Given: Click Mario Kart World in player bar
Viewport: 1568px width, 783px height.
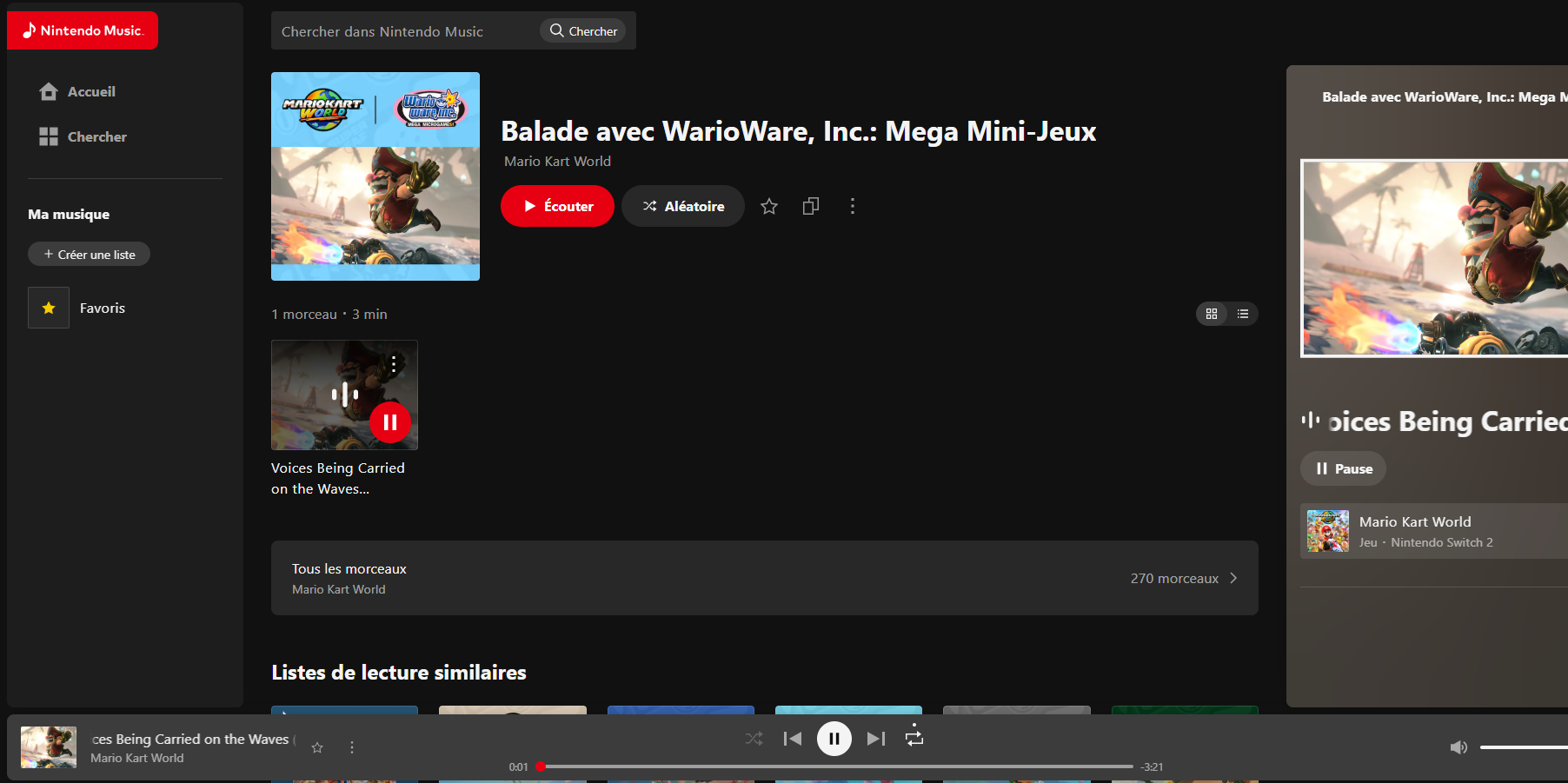Looking at the screenshot, I should tap(137, 758).
